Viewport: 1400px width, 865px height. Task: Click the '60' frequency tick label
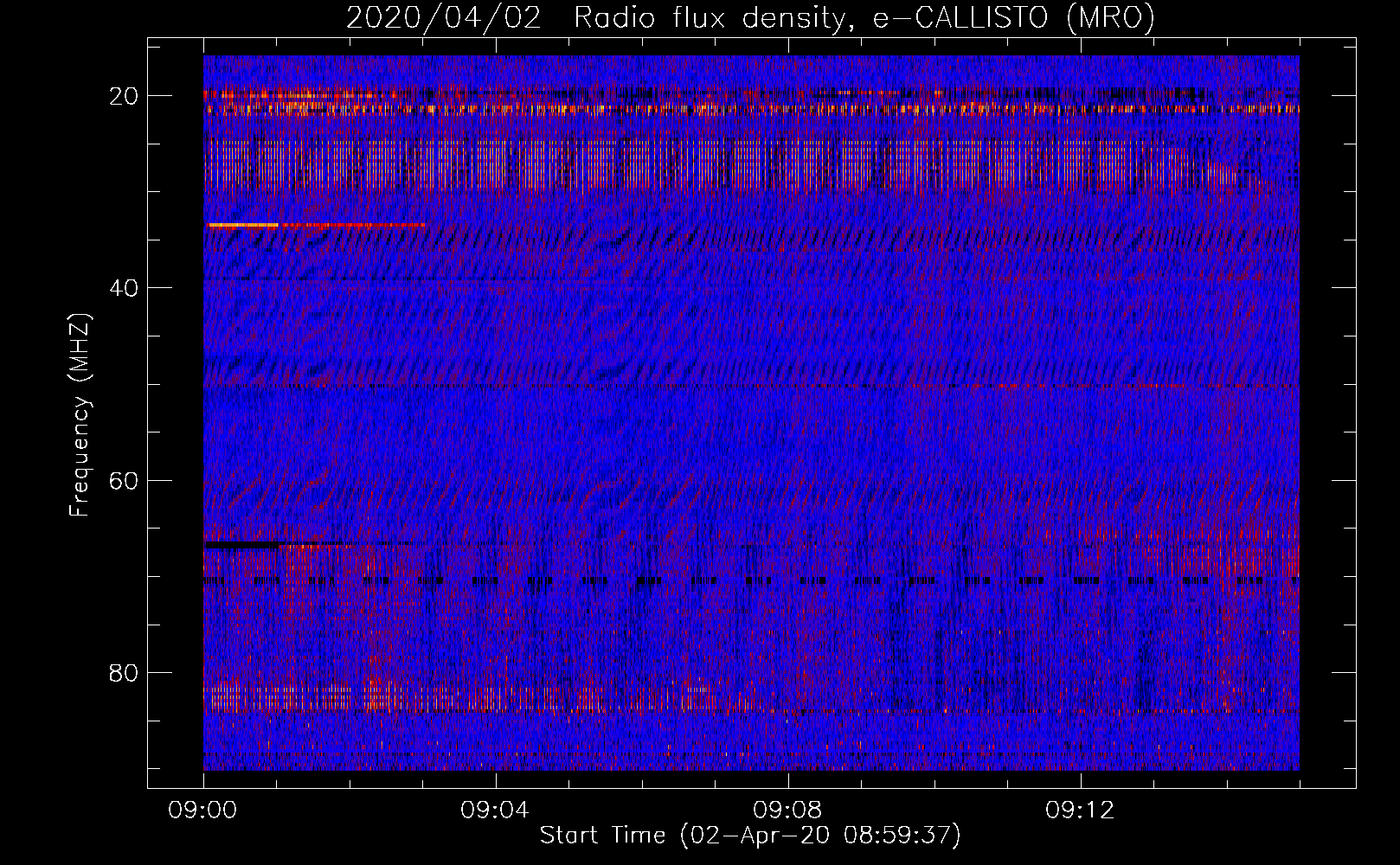click(x=124, y=480)
